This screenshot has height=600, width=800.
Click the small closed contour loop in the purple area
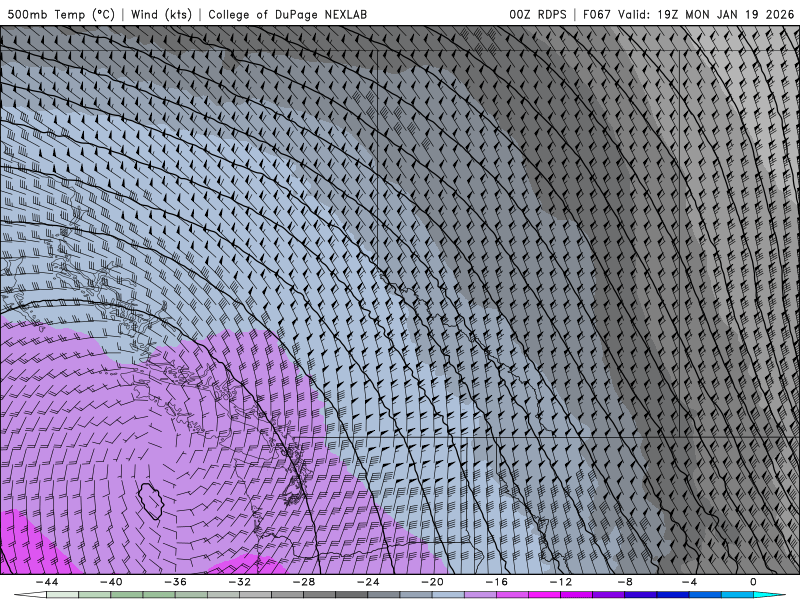click(x=151, y=501)
